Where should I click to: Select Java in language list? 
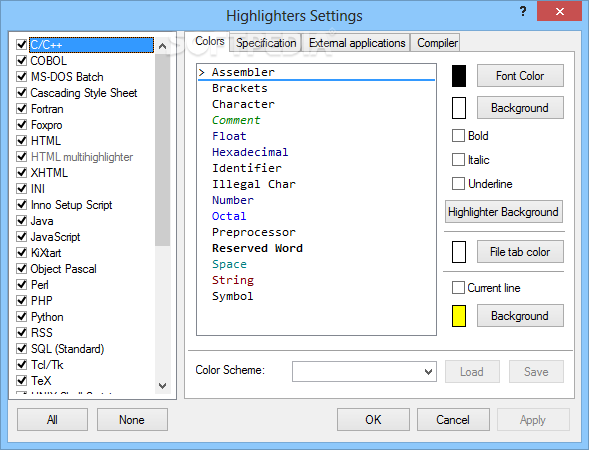click(42, 220)
